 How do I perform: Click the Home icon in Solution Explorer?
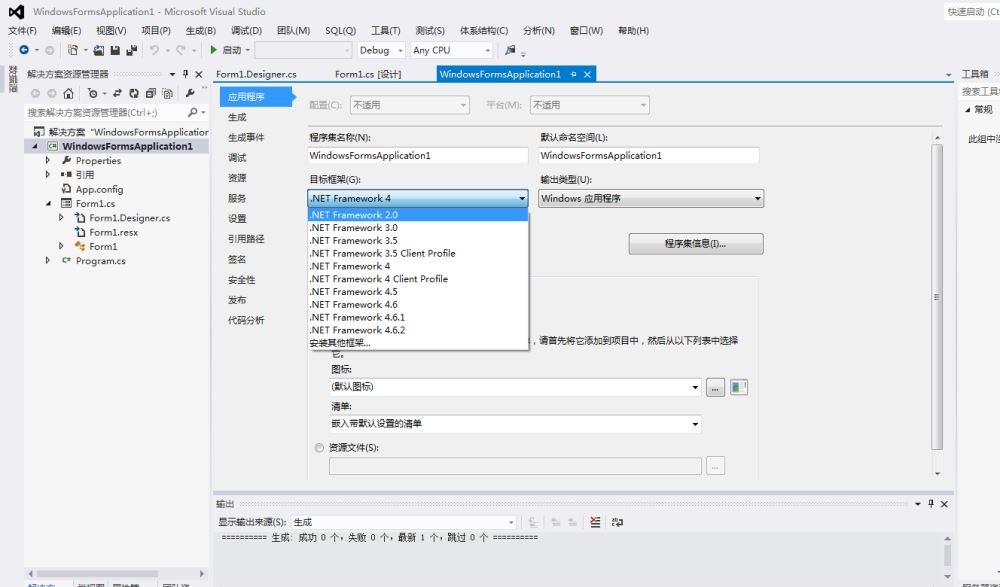coord(68,92)
